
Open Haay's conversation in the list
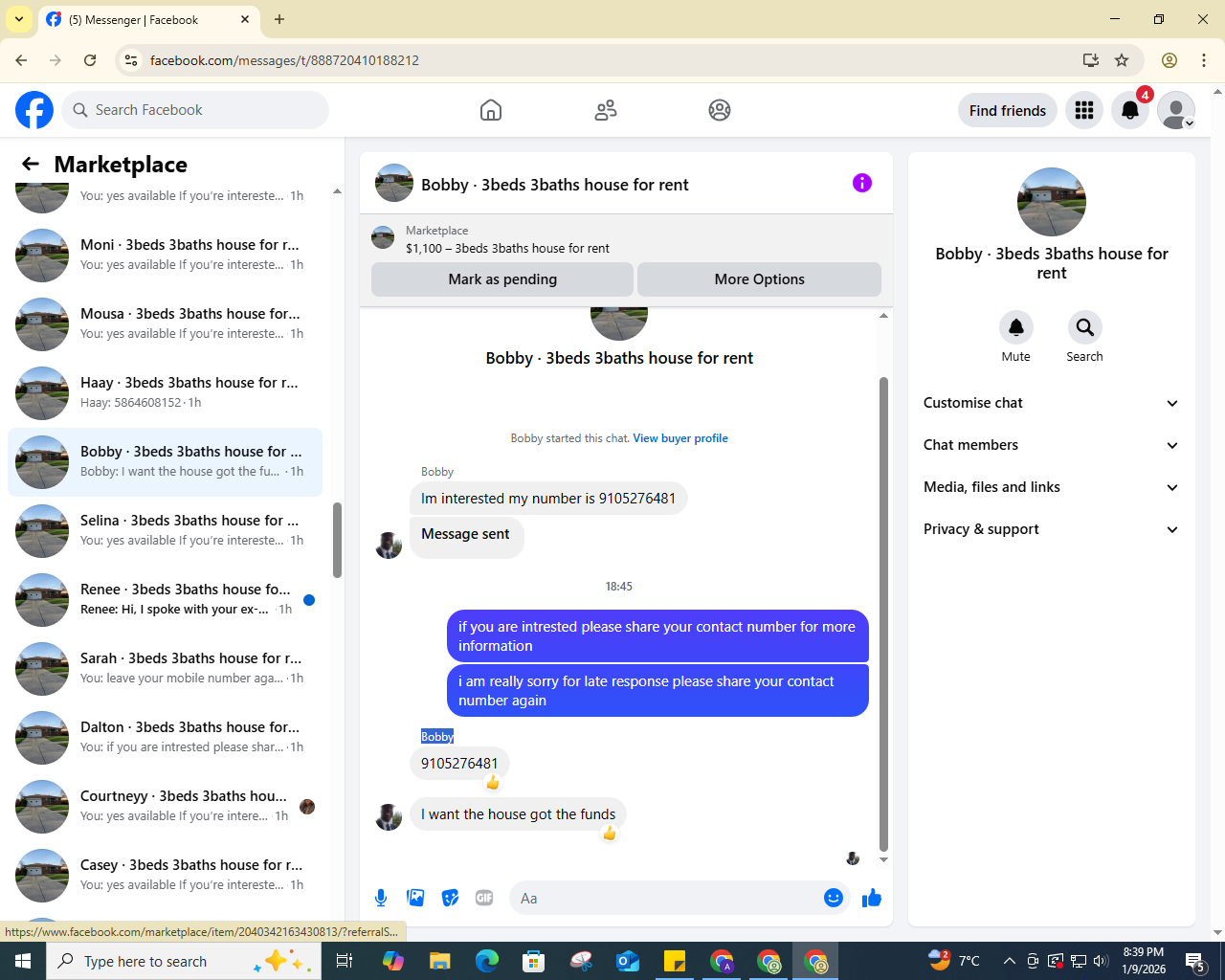(x=165, y=393)
